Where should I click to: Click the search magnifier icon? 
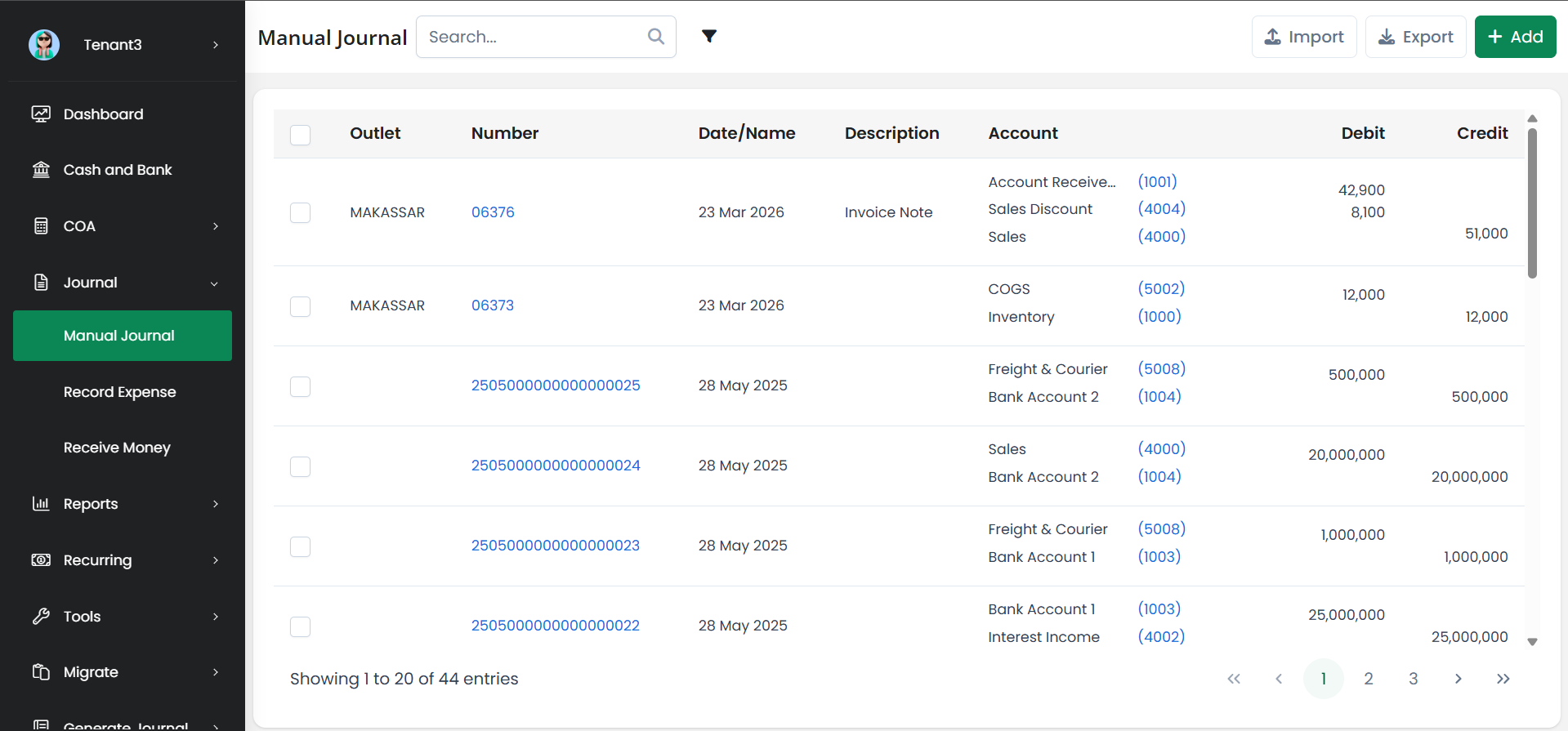[656, 37]
